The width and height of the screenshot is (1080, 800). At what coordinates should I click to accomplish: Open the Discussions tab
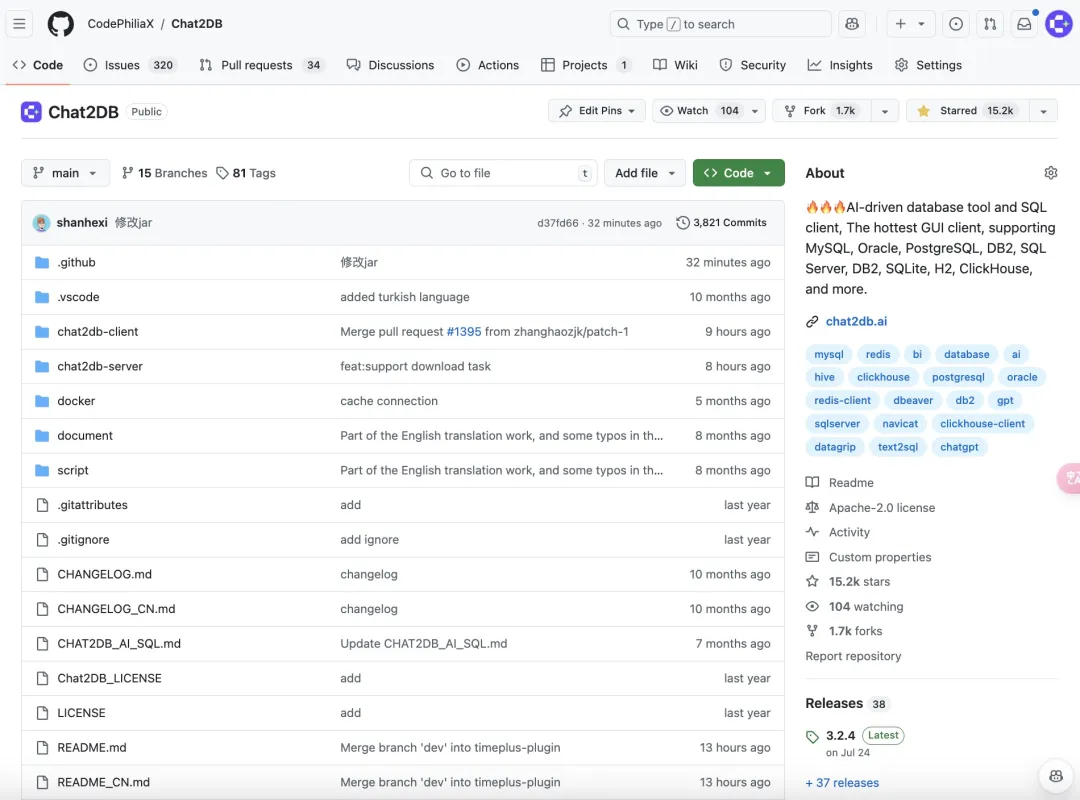point(391,65)
